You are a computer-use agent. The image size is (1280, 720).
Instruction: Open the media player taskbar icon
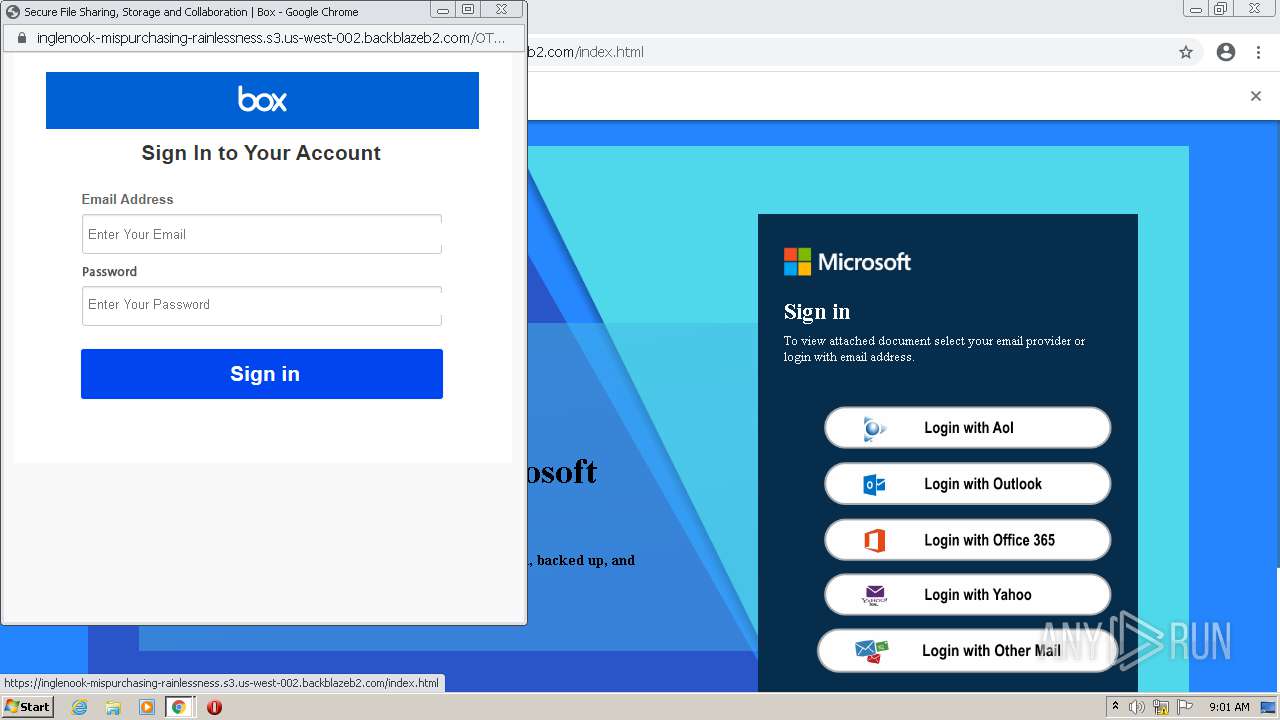(x=147, y=707)
